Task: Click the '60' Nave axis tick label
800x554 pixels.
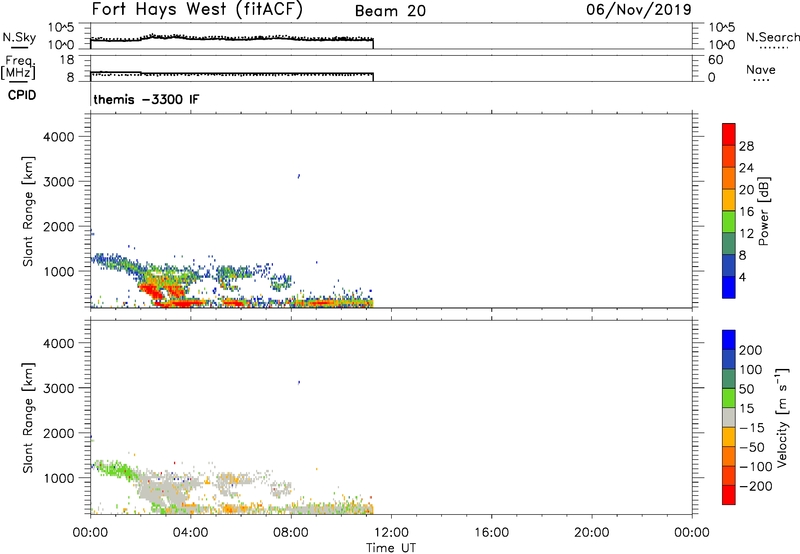Action: coord(715,60)
